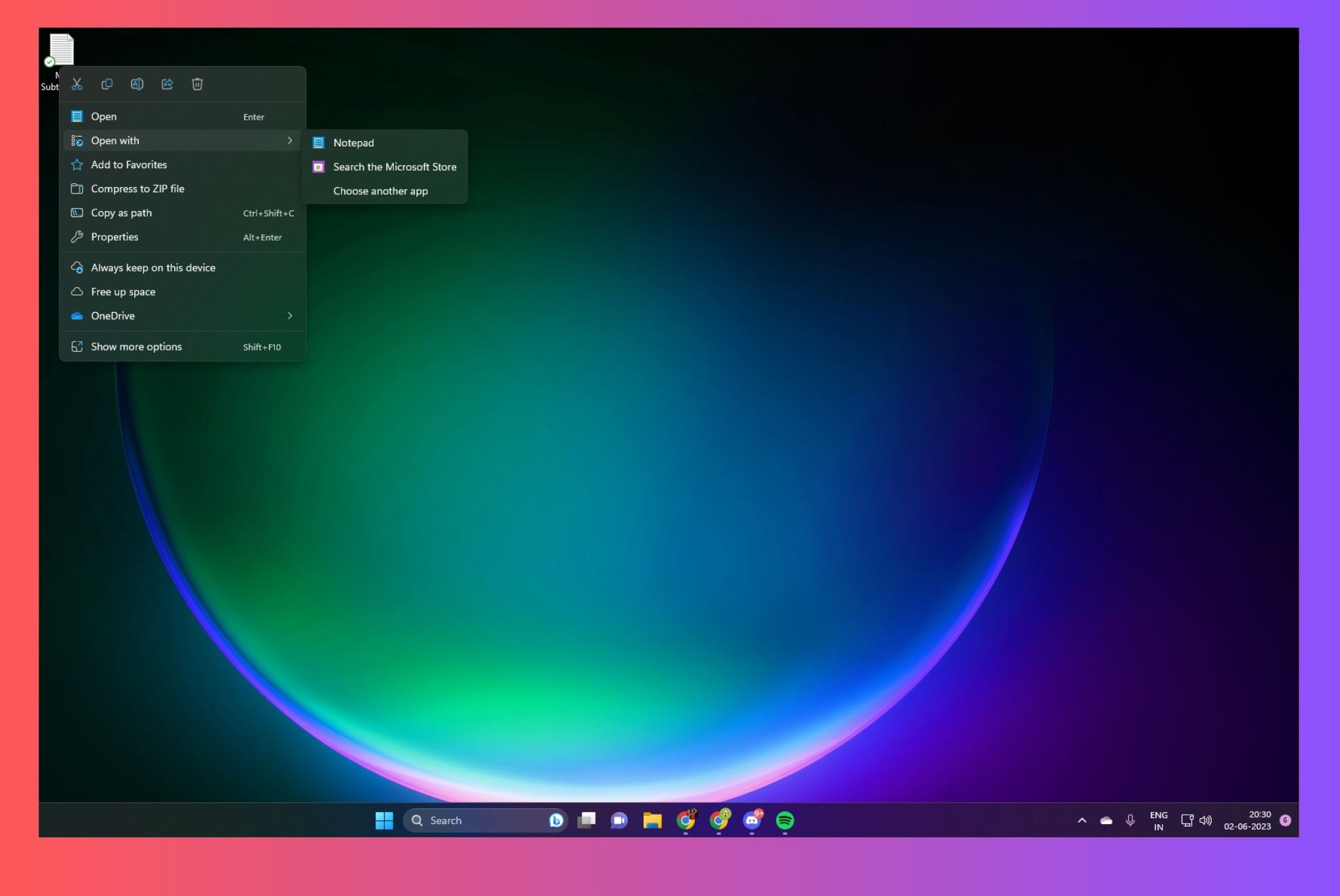Open Discord from the taskbar
Viewport: 1340px width, 896px height.
click(x=752, y=820)
